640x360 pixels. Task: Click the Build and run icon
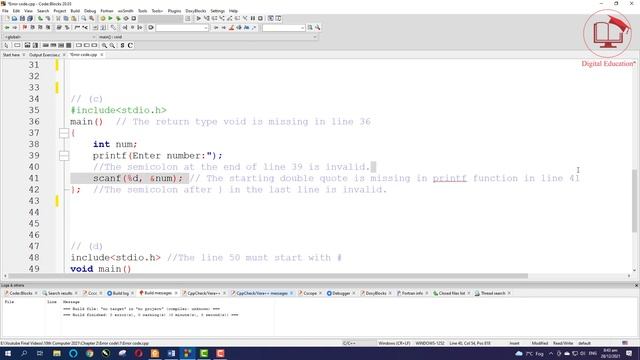tap(118, 18)
